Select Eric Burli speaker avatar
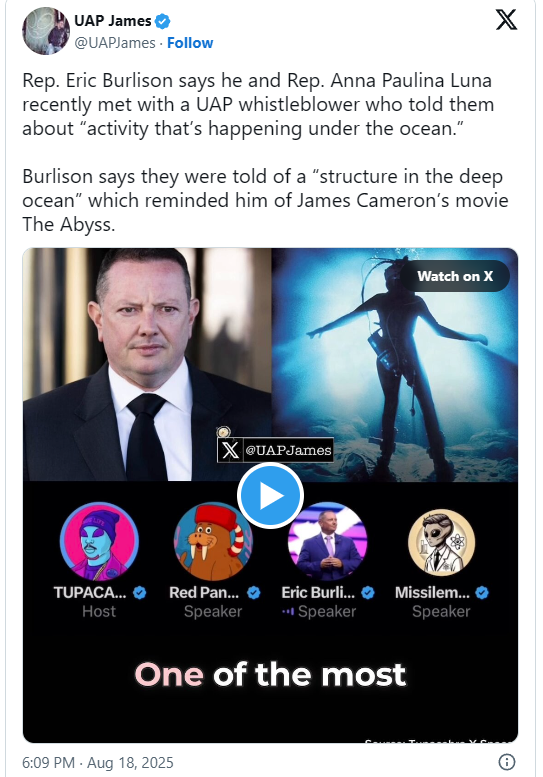Screen dimensions: 543x777 point(327,542)
